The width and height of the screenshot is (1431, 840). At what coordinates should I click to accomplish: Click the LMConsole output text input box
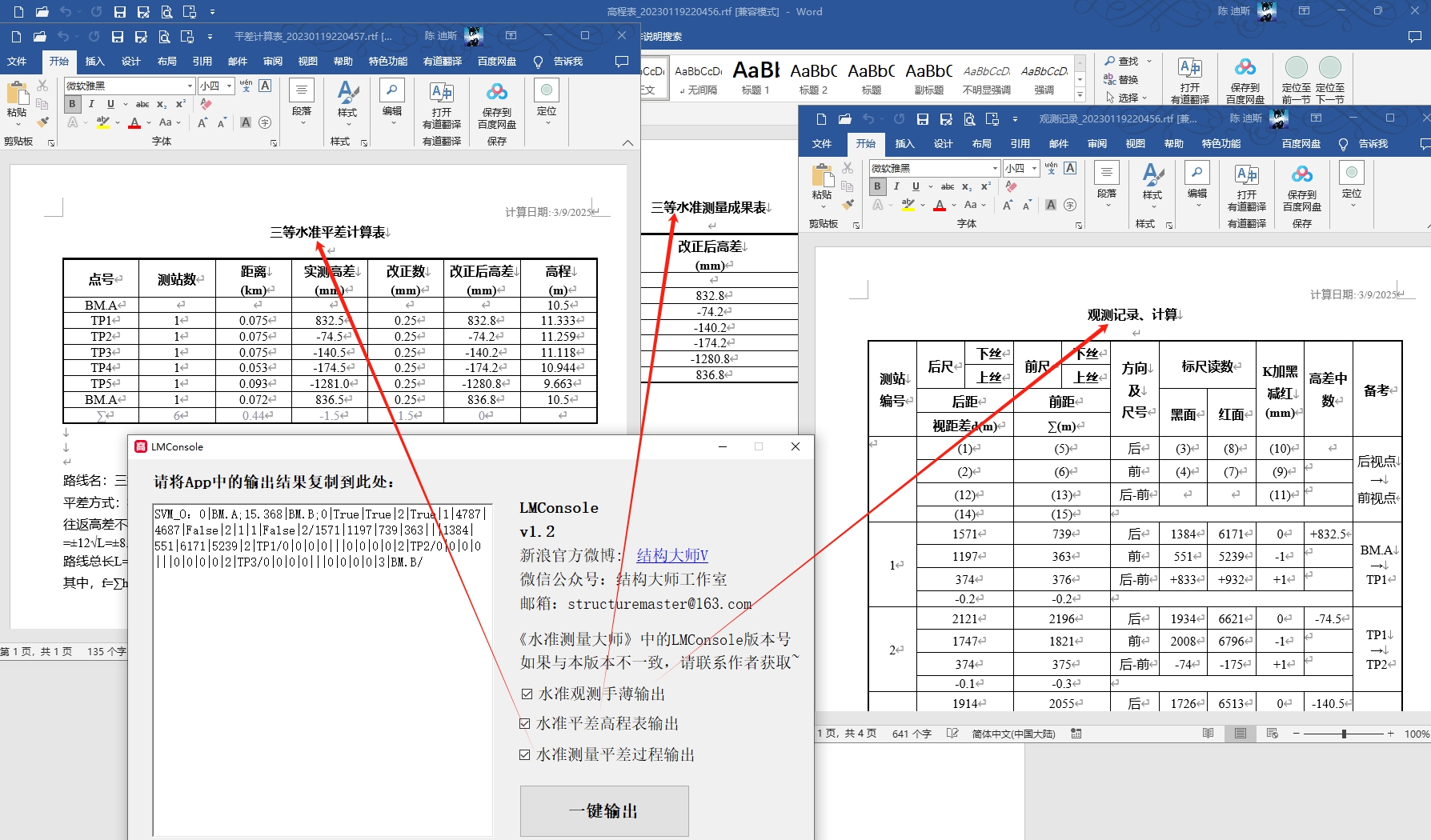tap(322, 670)
